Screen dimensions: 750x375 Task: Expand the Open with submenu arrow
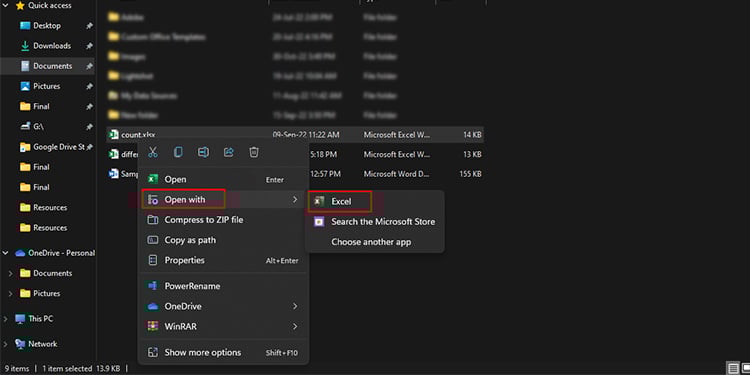point(295,199)
